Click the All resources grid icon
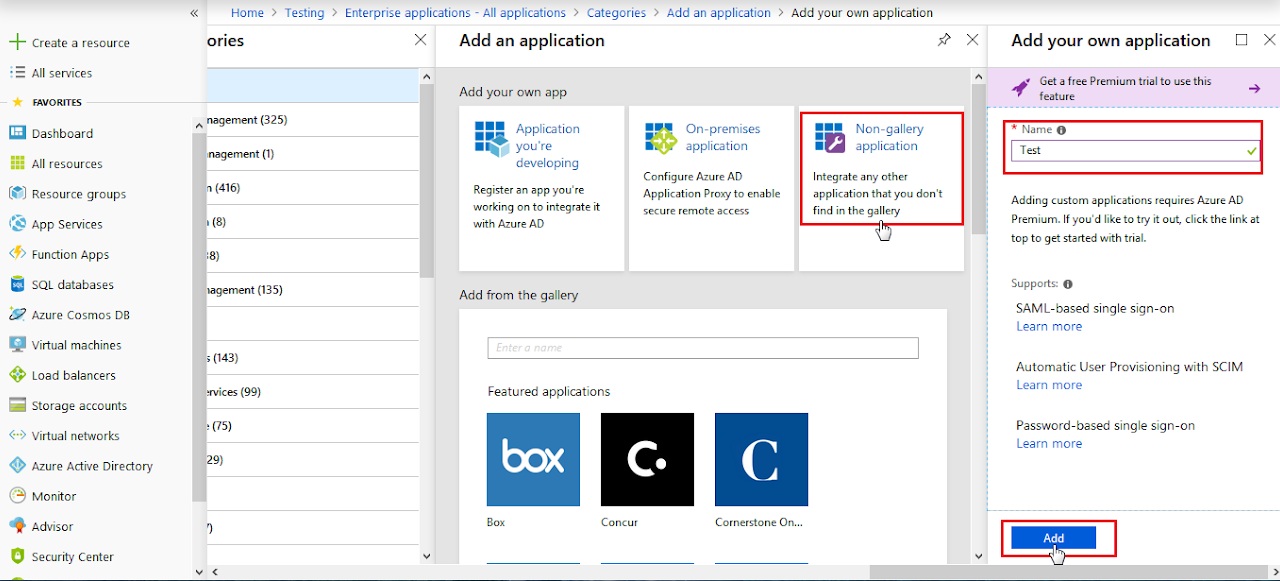 [16, 163]
